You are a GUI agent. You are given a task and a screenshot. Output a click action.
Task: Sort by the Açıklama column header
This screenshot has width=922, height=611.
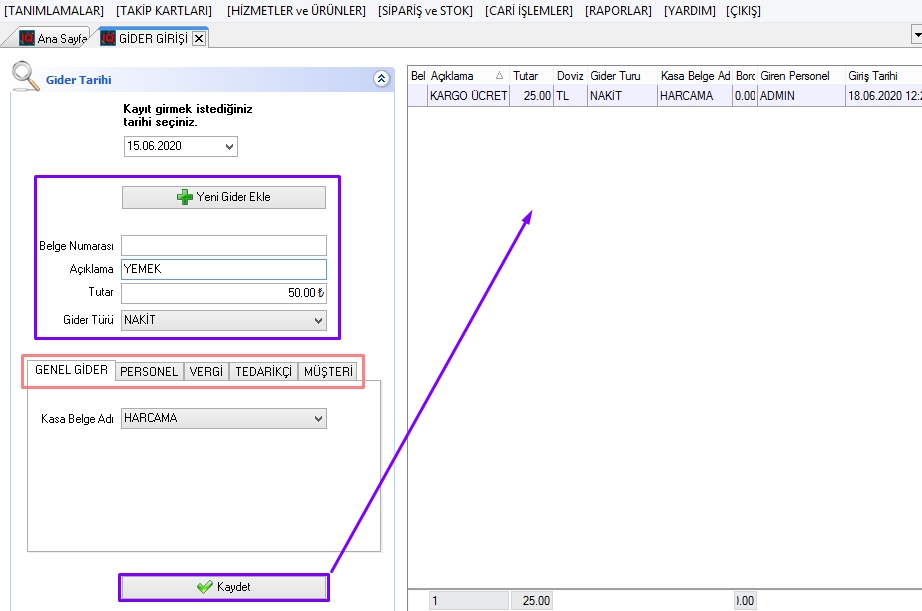coord(460,76)
